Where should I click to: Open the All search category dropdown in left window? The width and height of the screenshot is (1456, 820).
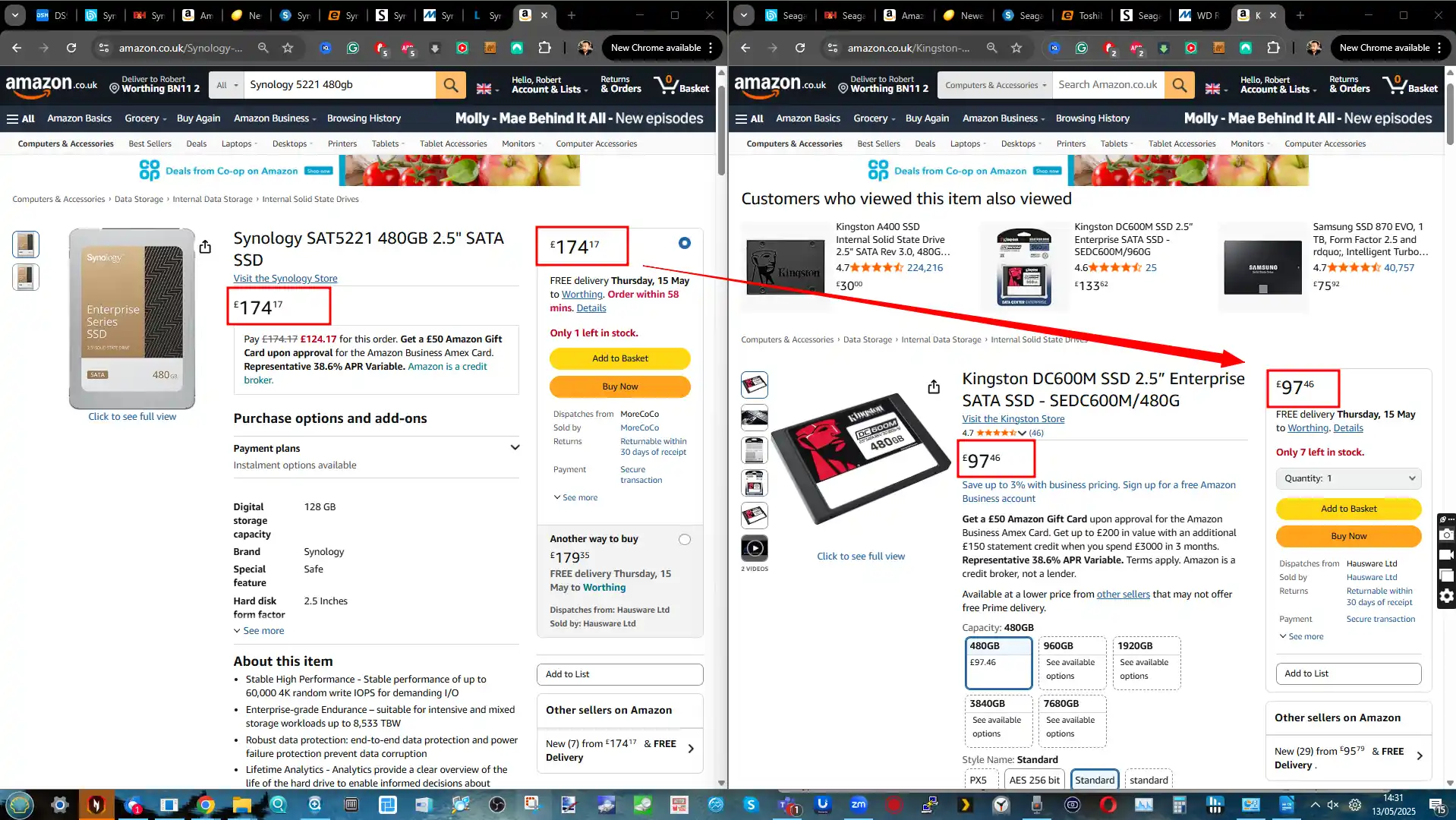point(226,85)
